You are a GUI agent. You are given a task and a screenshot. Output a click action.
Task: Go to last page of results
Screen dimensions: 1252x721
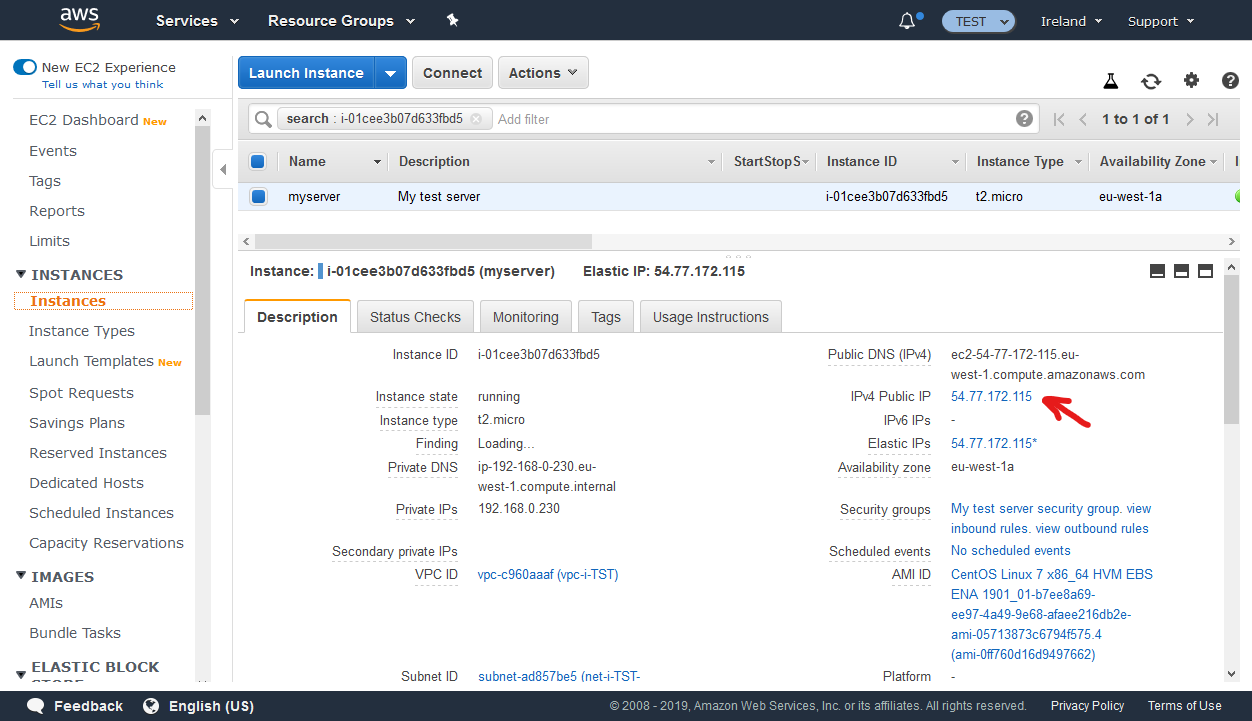1213,119
